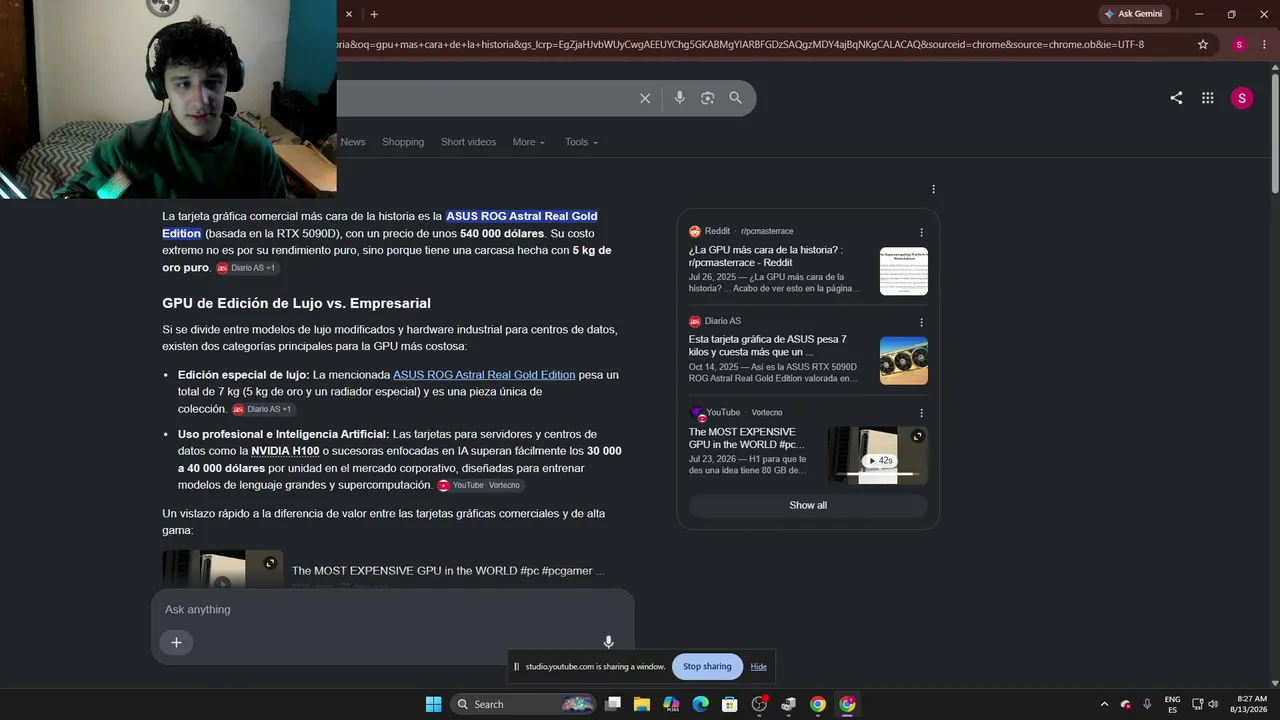Image resolution: width=1280 pixels, height=720 pixels.
Task: Start voice search with the search bar microphone
Action: [x=679, y=98]
